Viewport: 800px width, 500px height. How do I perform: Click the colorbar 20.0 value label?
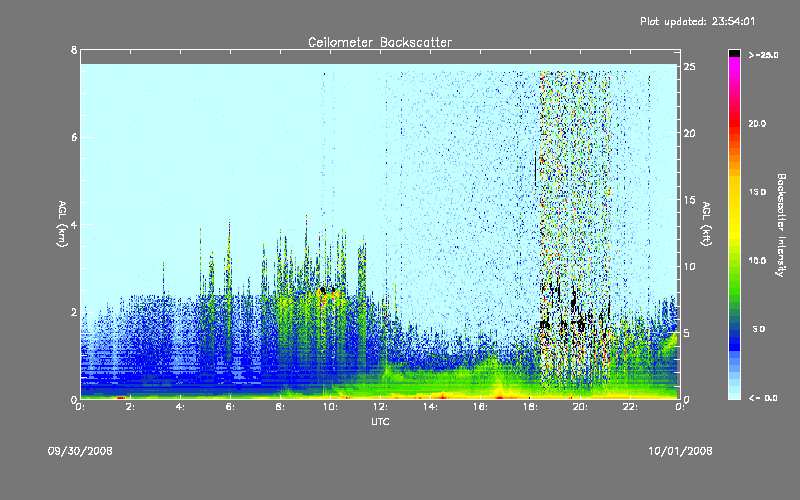[757, 124]
